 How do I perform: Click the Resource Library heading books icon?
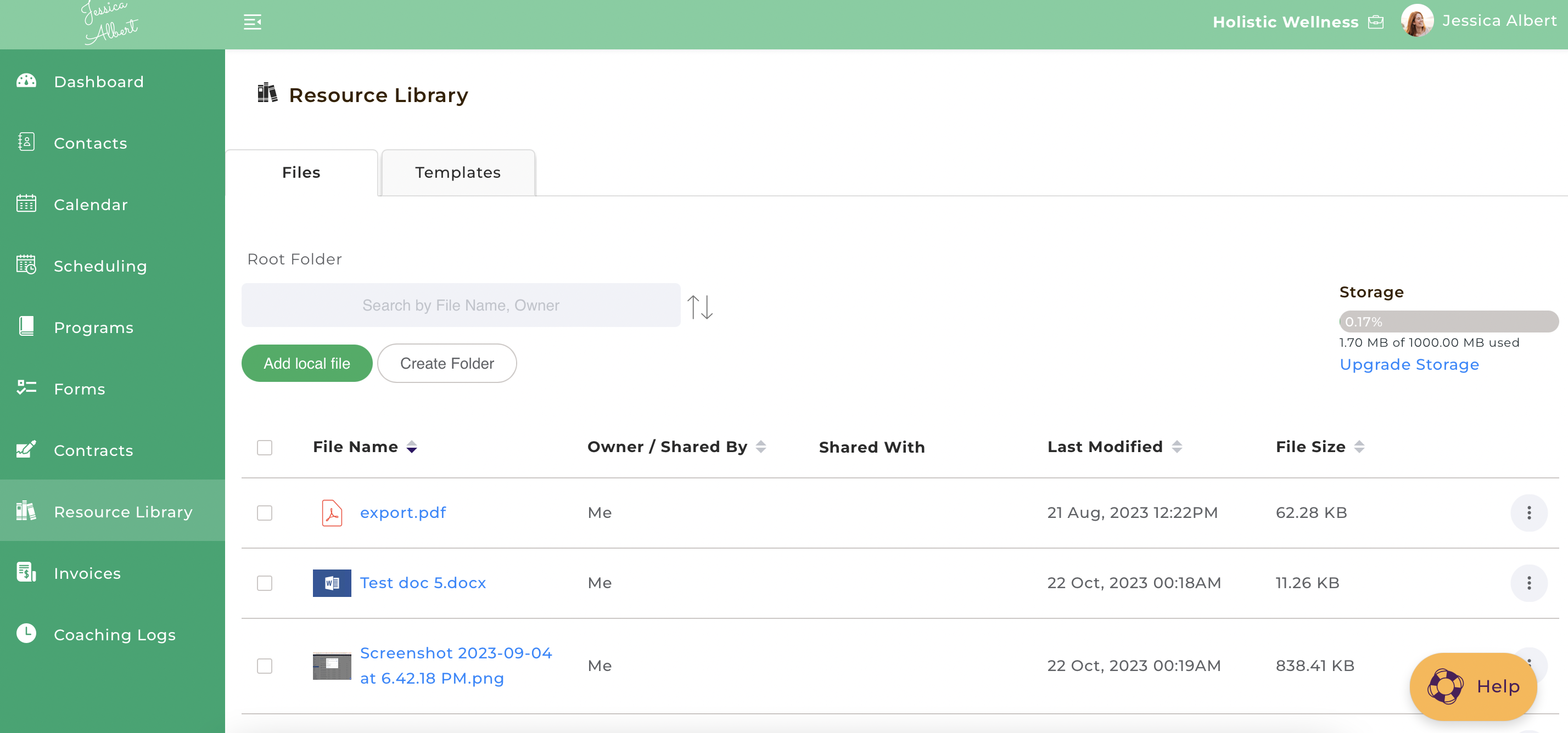pos(267,93)
